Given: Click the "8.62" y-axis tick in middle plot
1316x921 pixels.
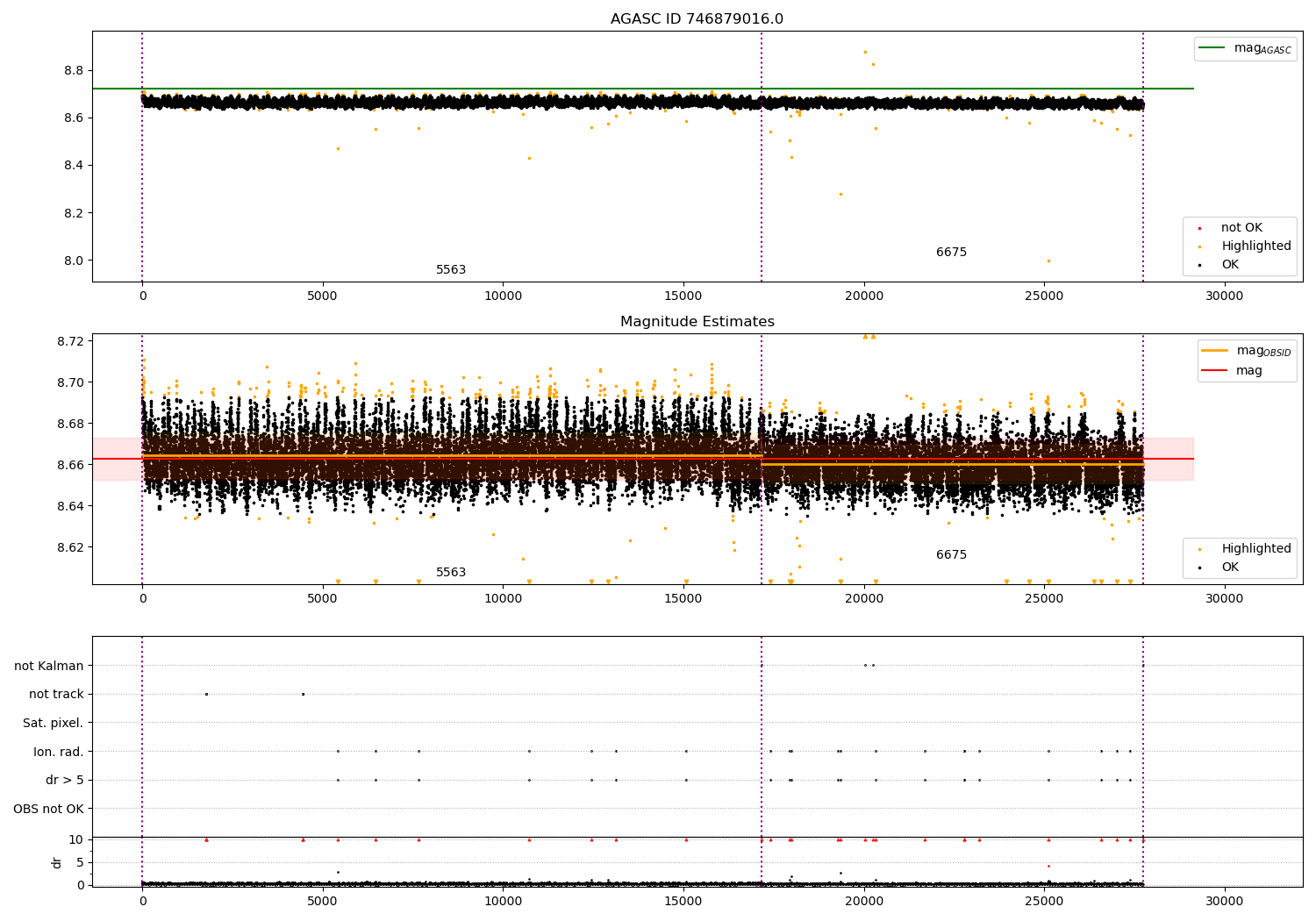Looking at the screenshot, I should point(69,547).
